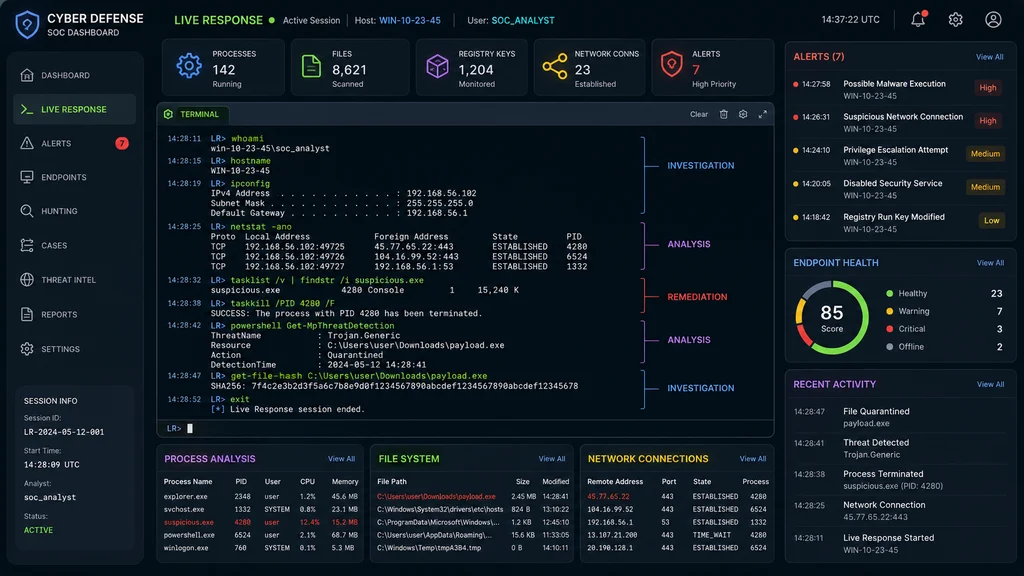The image size is (1024, 576).
Task: Select Live Response in the sidebar
Action: [x=74, y=109]
